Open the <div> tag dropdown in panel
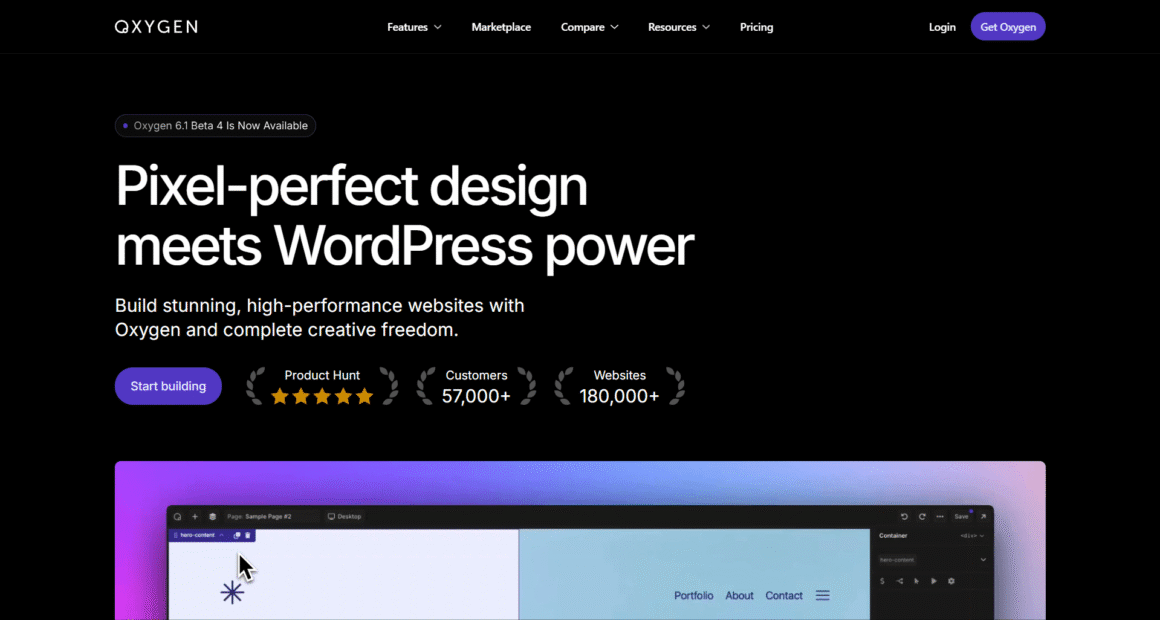The width and height of the screenshot is (1160, 620). click(x=972, y=536)
